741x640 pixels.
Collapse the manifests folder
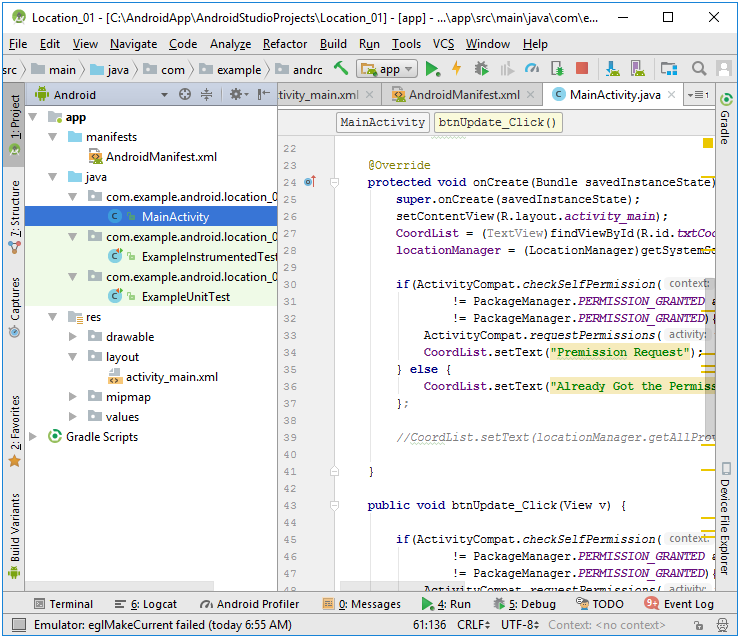(x=52, y=137)
